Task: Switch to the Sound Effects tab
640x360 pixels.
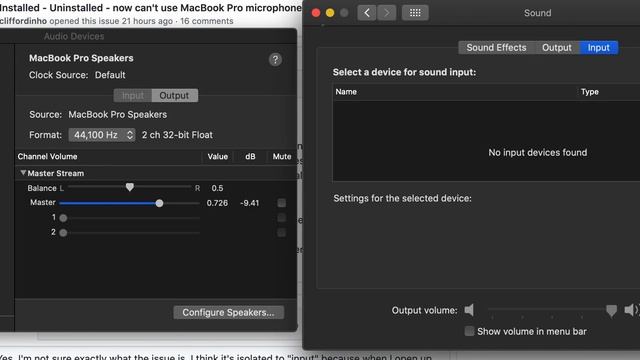Action: 496,48
